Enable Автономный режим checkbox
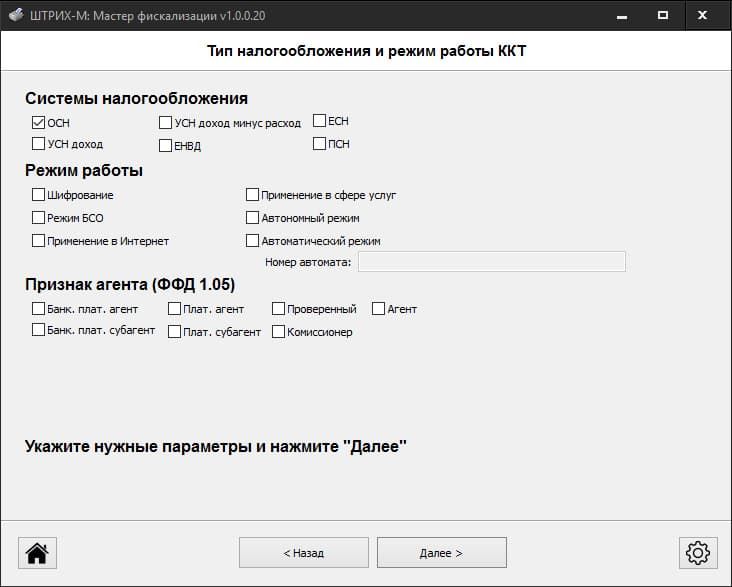The image size is (732, 587). (252, 217)
